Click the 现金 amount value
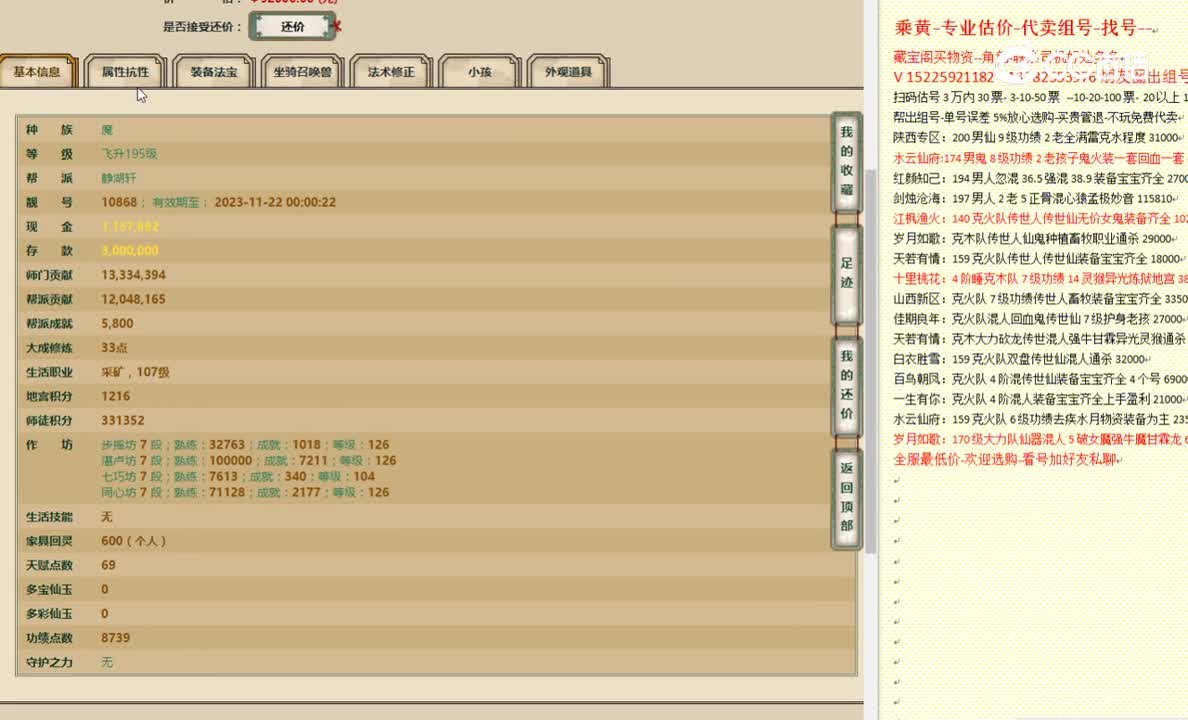Screen dimensions: 1188x720 click(130, 227)
